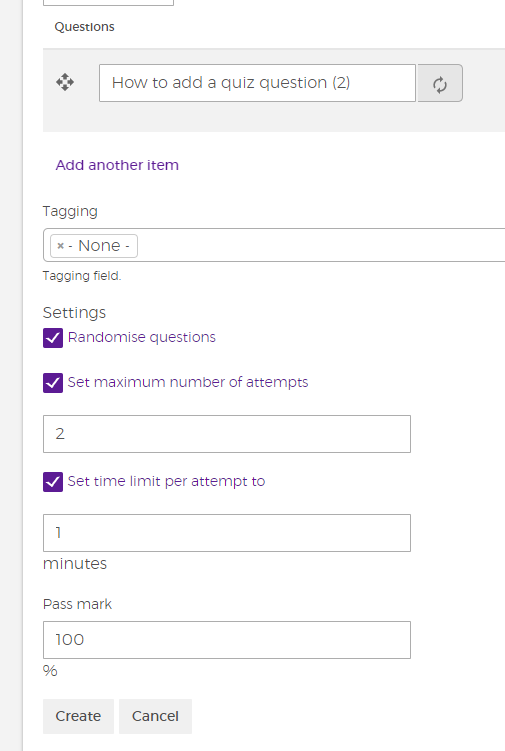Click the Tagging label above the tag field
The height and width of the screenshot is (751, 505).
point(70,212)
